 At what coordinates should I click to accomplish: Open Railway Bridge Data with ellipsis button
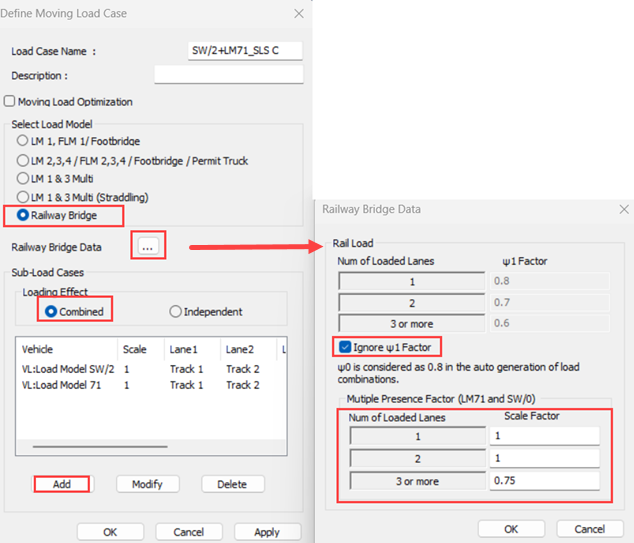(x=148, y=246)
